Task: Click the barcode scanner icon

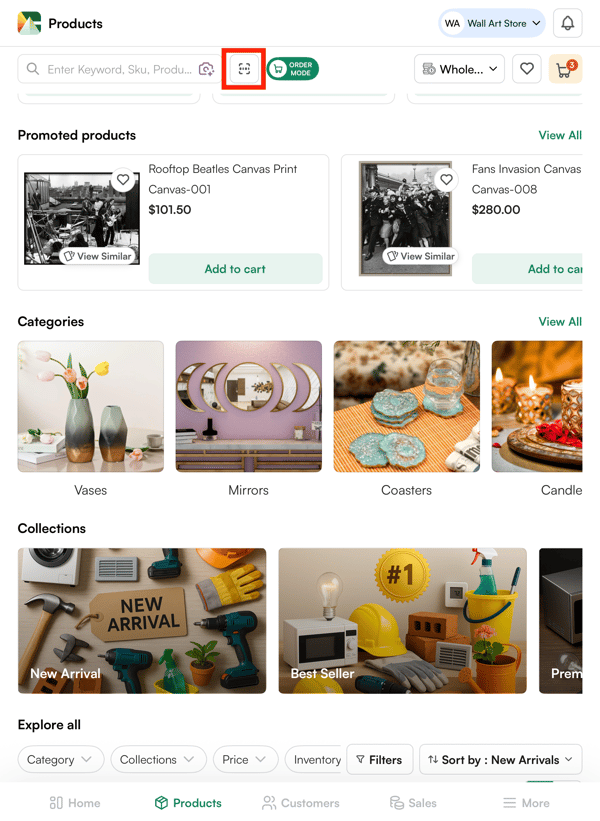Action: (x=244, y=69)
